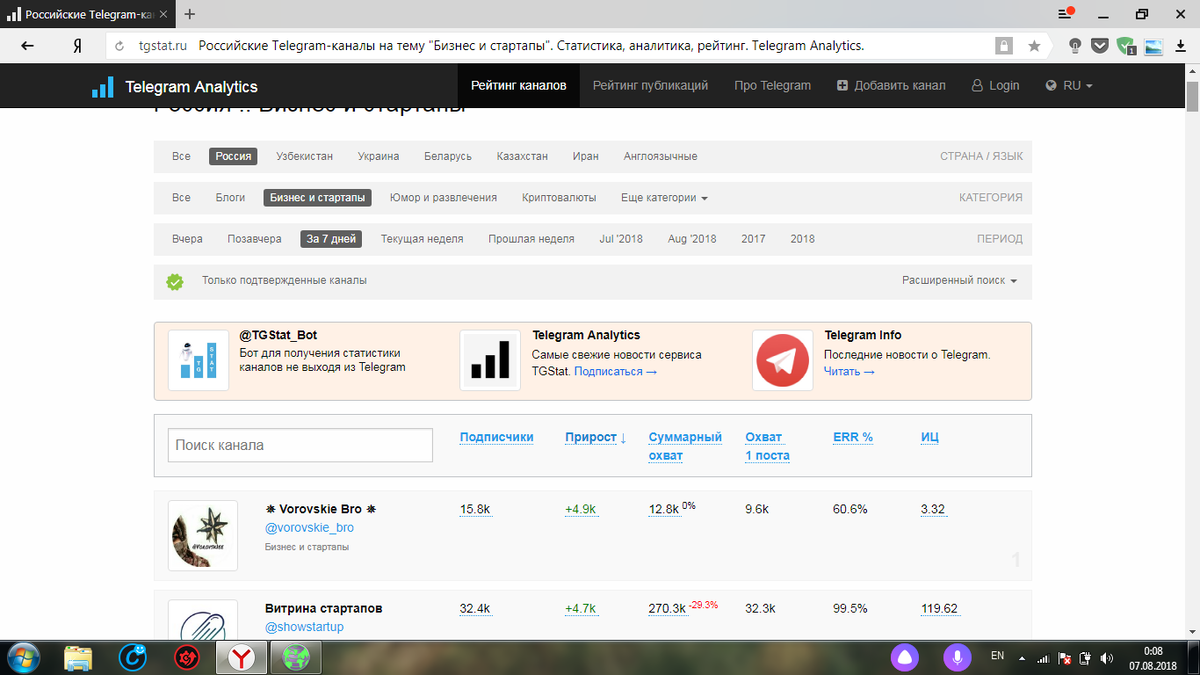Click 'Добавить канал' in the header
1200x675 pixels.
[891, 86]
